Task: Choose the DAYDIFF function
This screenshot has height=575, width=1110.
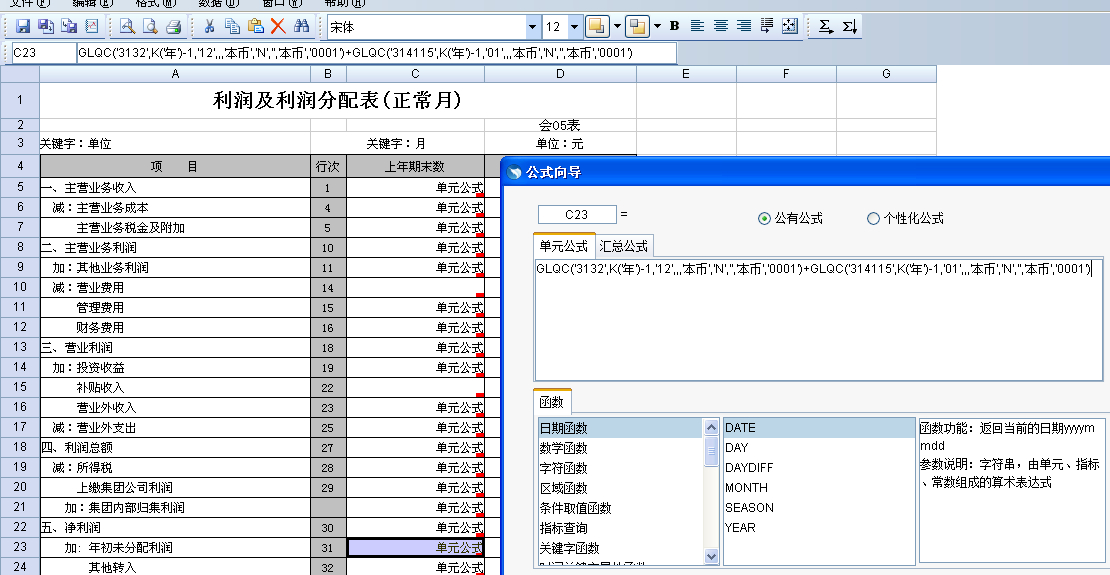Action: 819,467
